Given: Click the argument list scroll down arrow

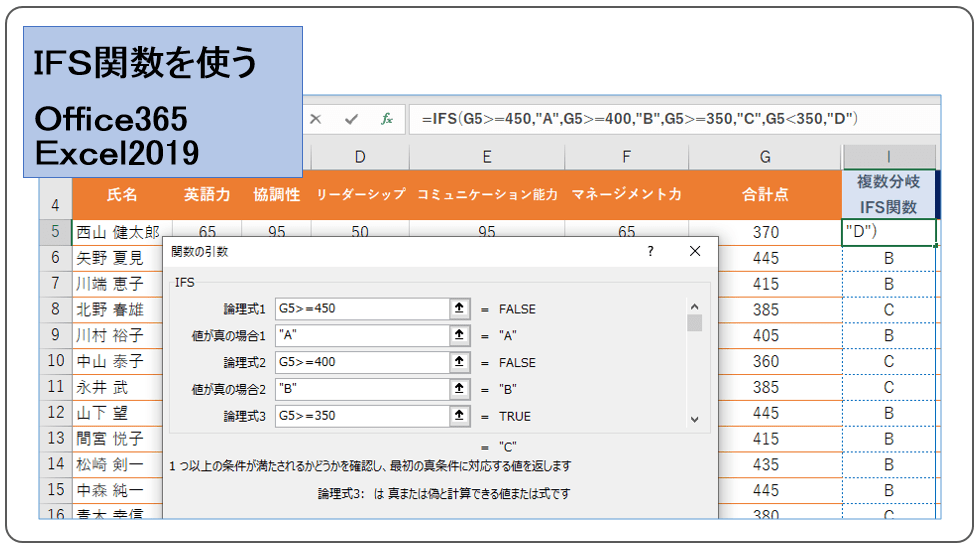Looking at the screenshot, I should (x=694, y=420).
